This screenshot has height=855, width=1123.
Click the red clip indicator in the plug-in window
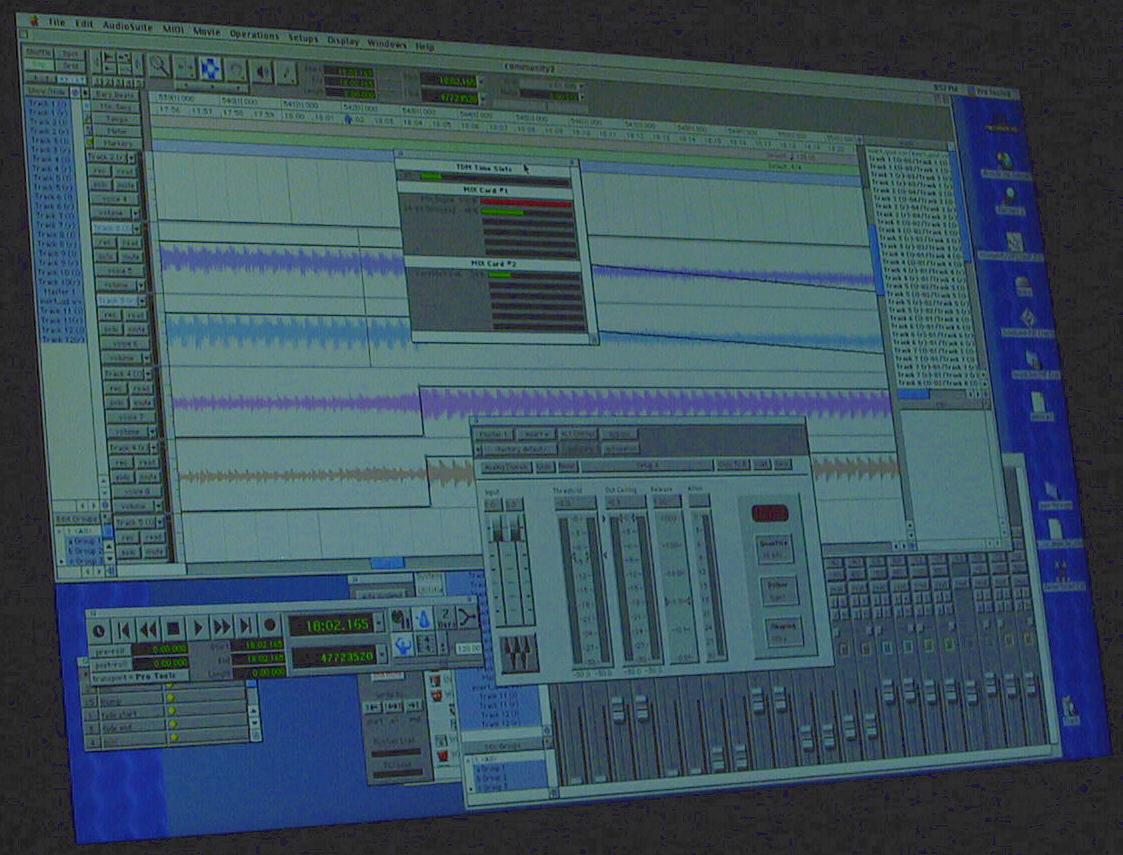(769, 513)
